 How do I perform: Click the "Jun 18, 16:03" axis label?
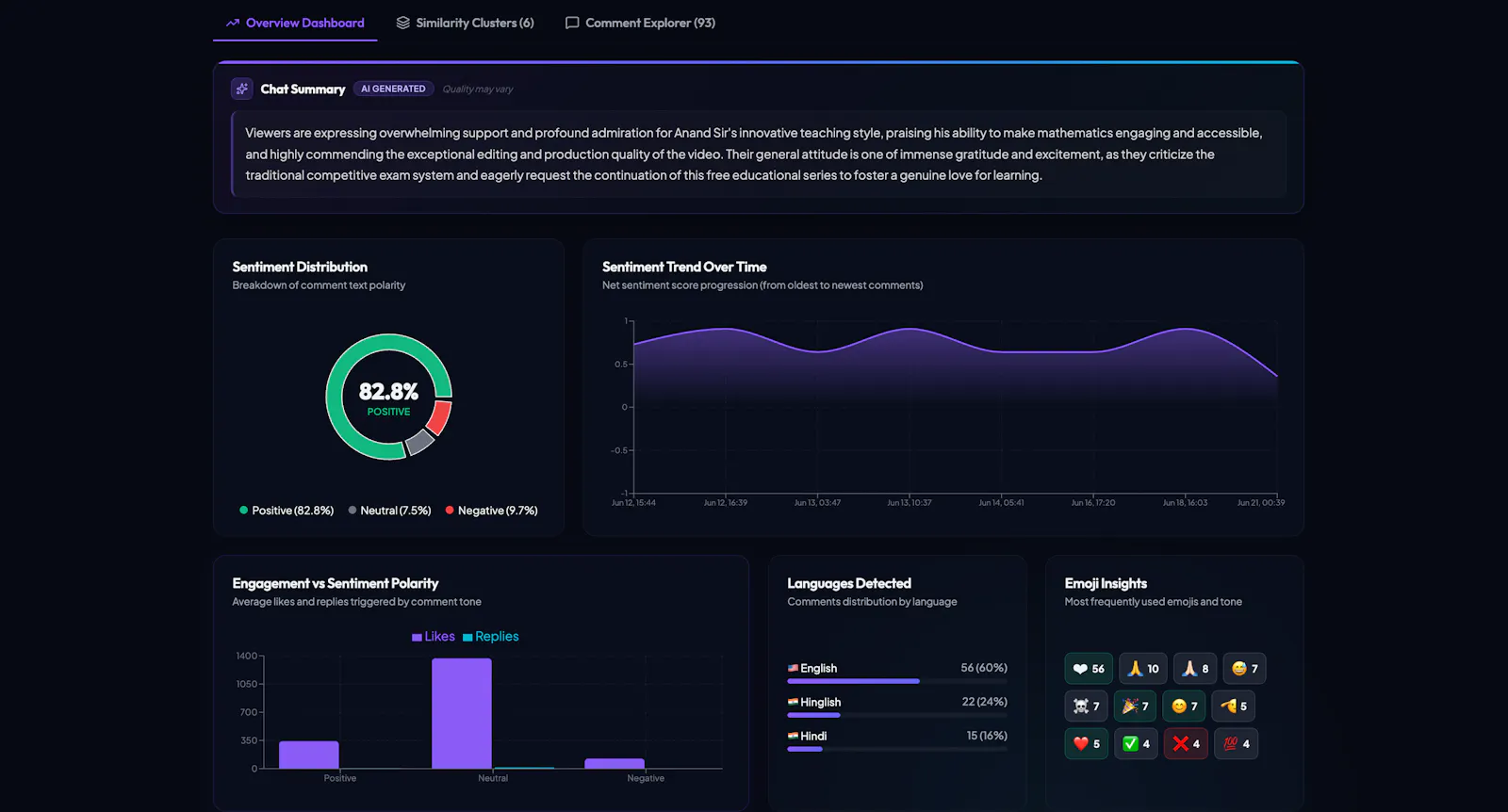coord(1185,503)
